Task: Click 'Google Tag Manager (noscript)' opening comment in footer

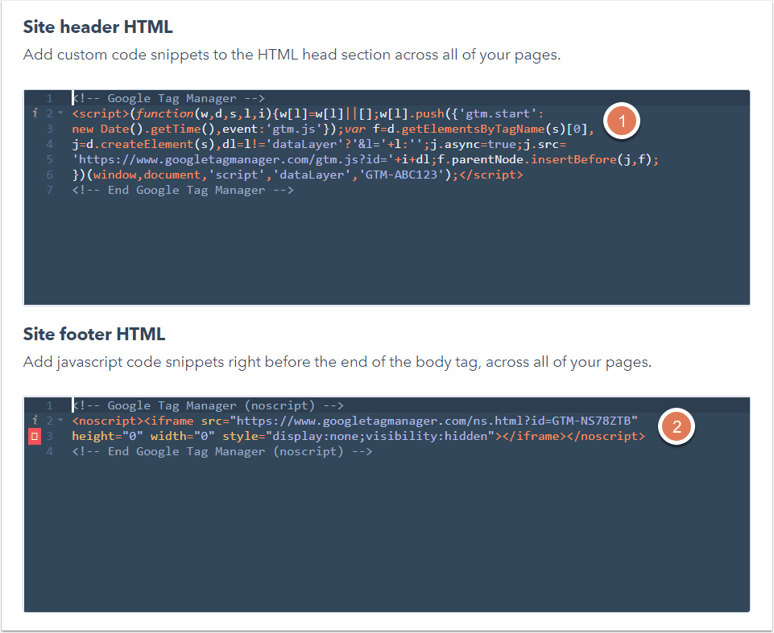Action: 208,405
